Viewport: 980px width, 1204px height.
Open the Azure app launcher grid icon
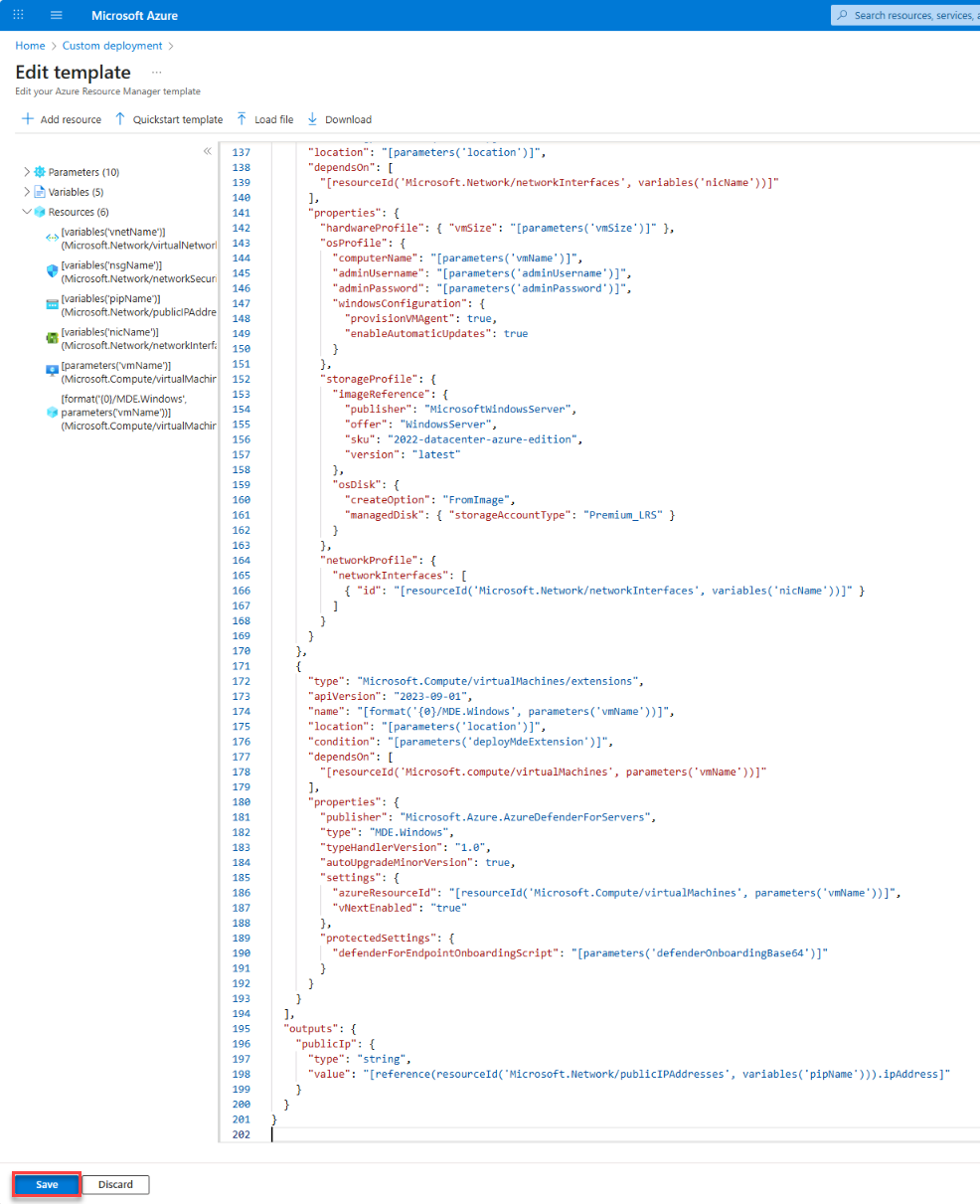pos(19,15)
